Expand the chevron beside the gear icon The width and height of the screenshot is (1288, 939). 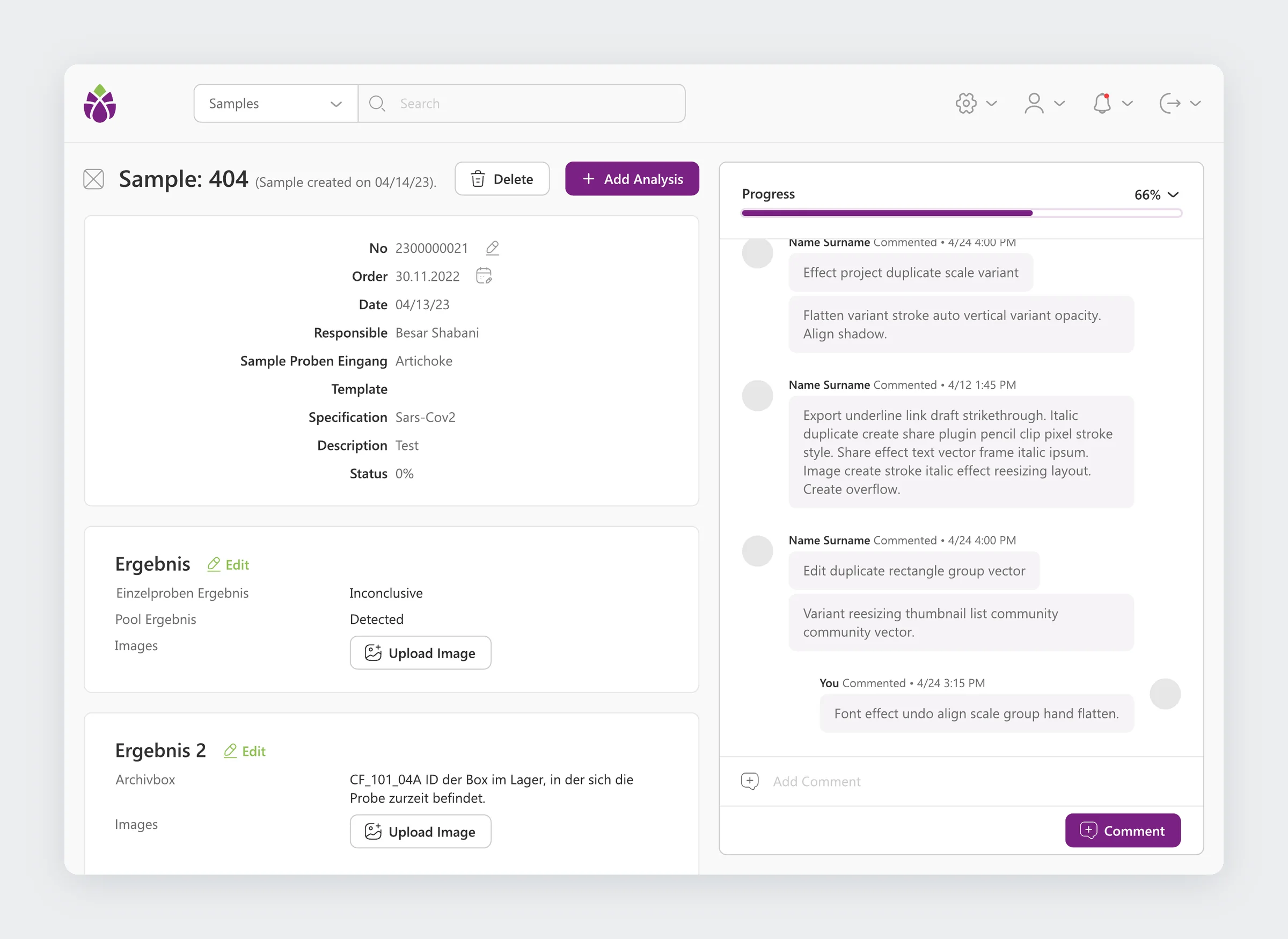point(991,104)
